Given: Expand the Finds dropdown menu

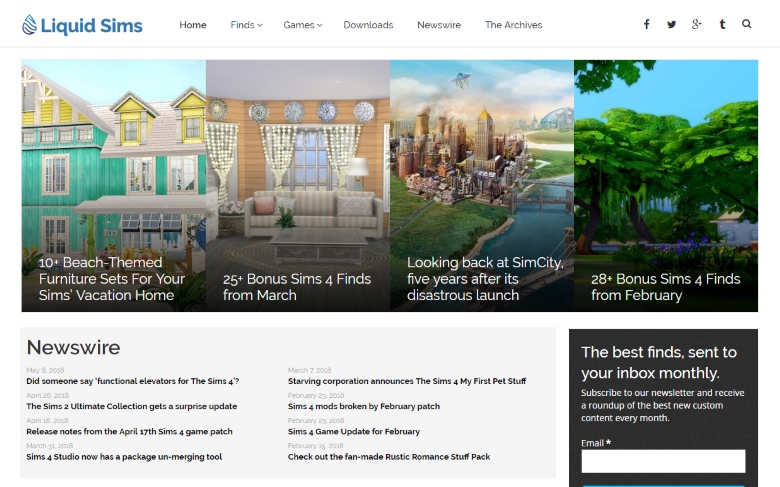Looking at the screenshot, I should (246, 25).
